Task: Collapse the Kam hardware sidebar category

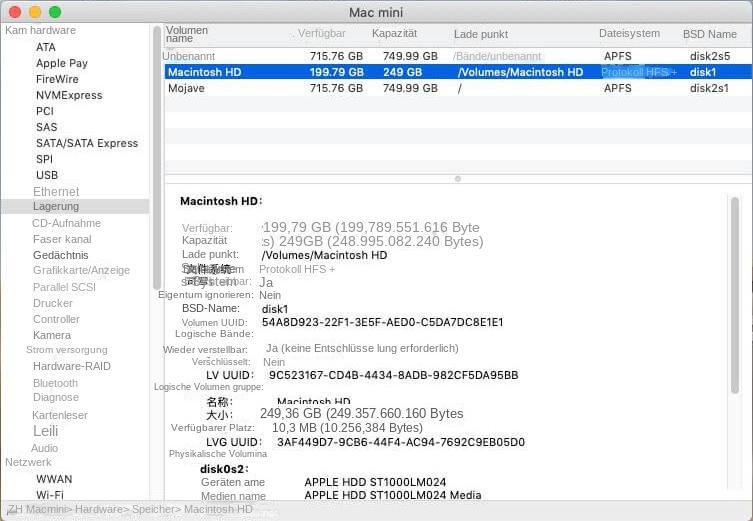Action: (x=40, y=31)
